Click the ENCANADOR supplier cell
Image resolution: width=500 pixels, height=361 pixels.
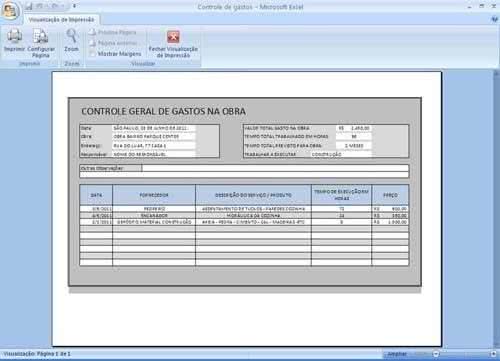154,216
